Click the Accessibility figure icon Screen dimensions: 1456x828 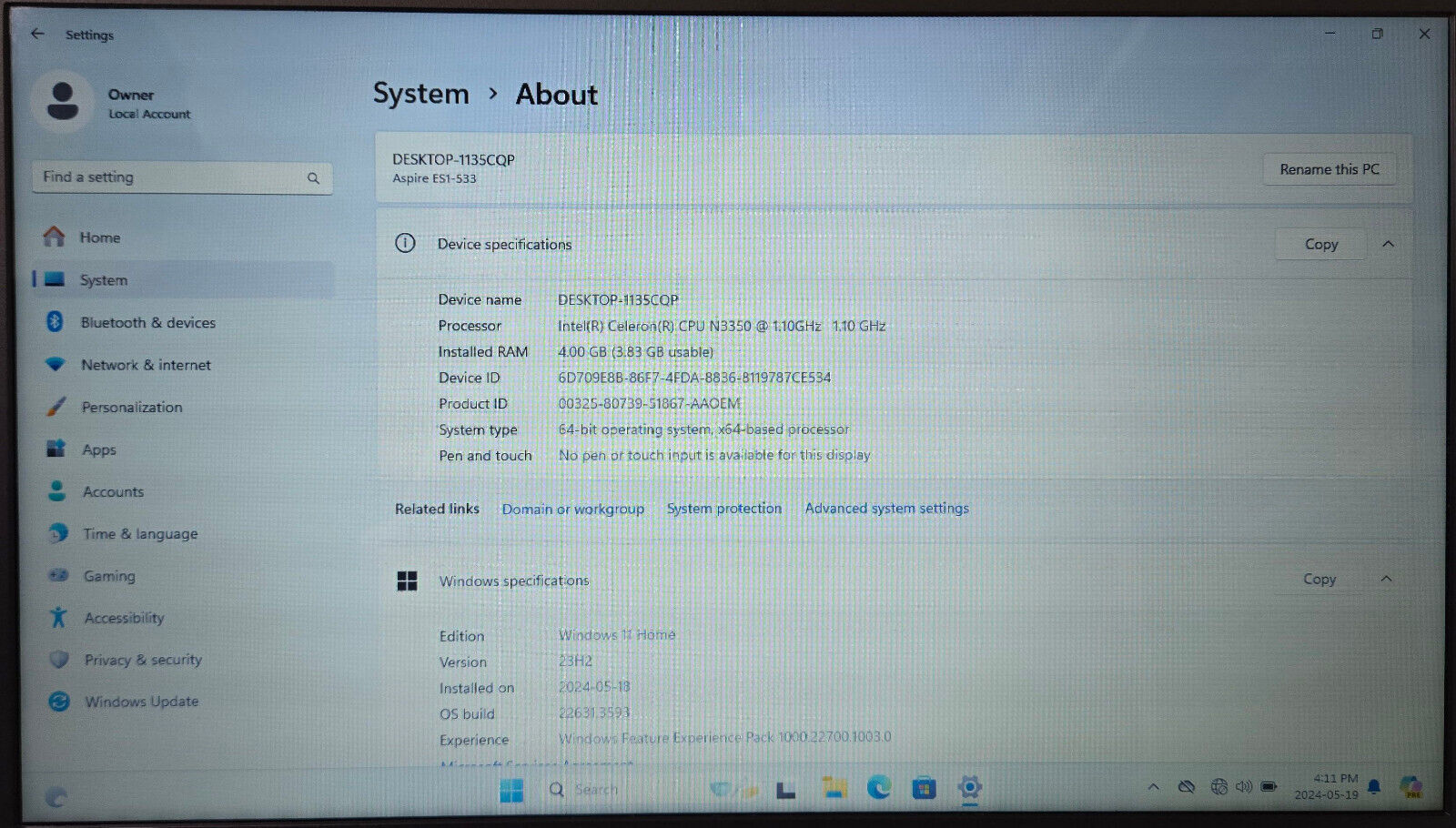click(58, 617)
